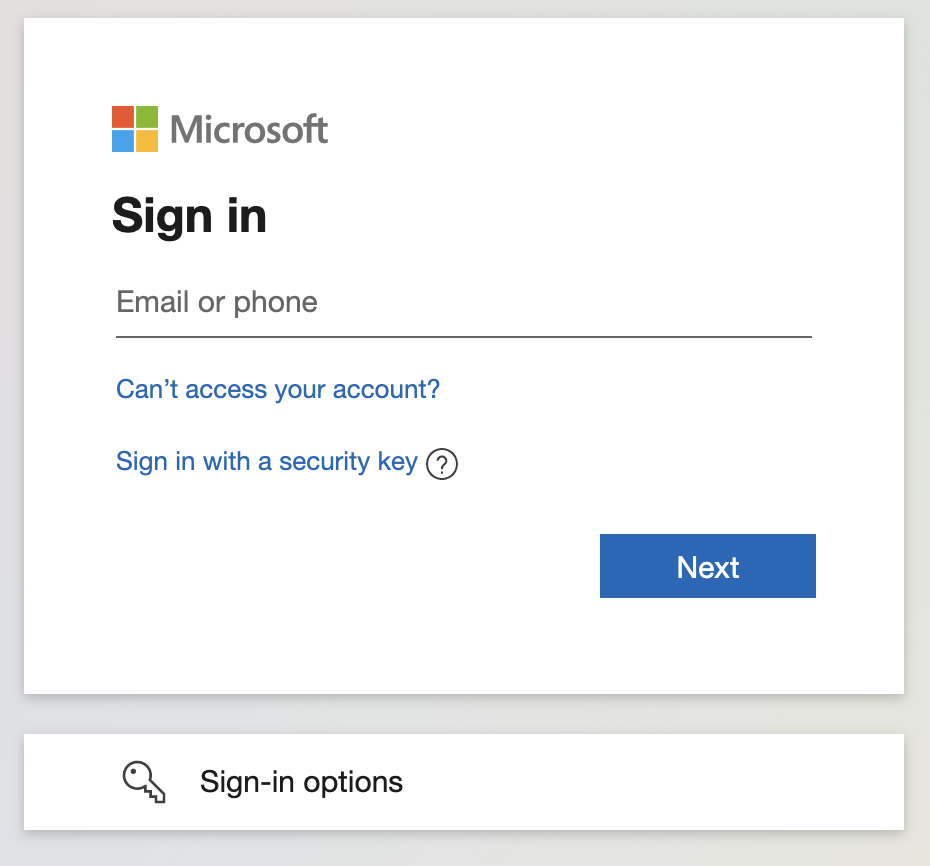Viewport: 930px width, 866px height.
Task: Click the Microsoft four-square logo
Action: point(135,129)
